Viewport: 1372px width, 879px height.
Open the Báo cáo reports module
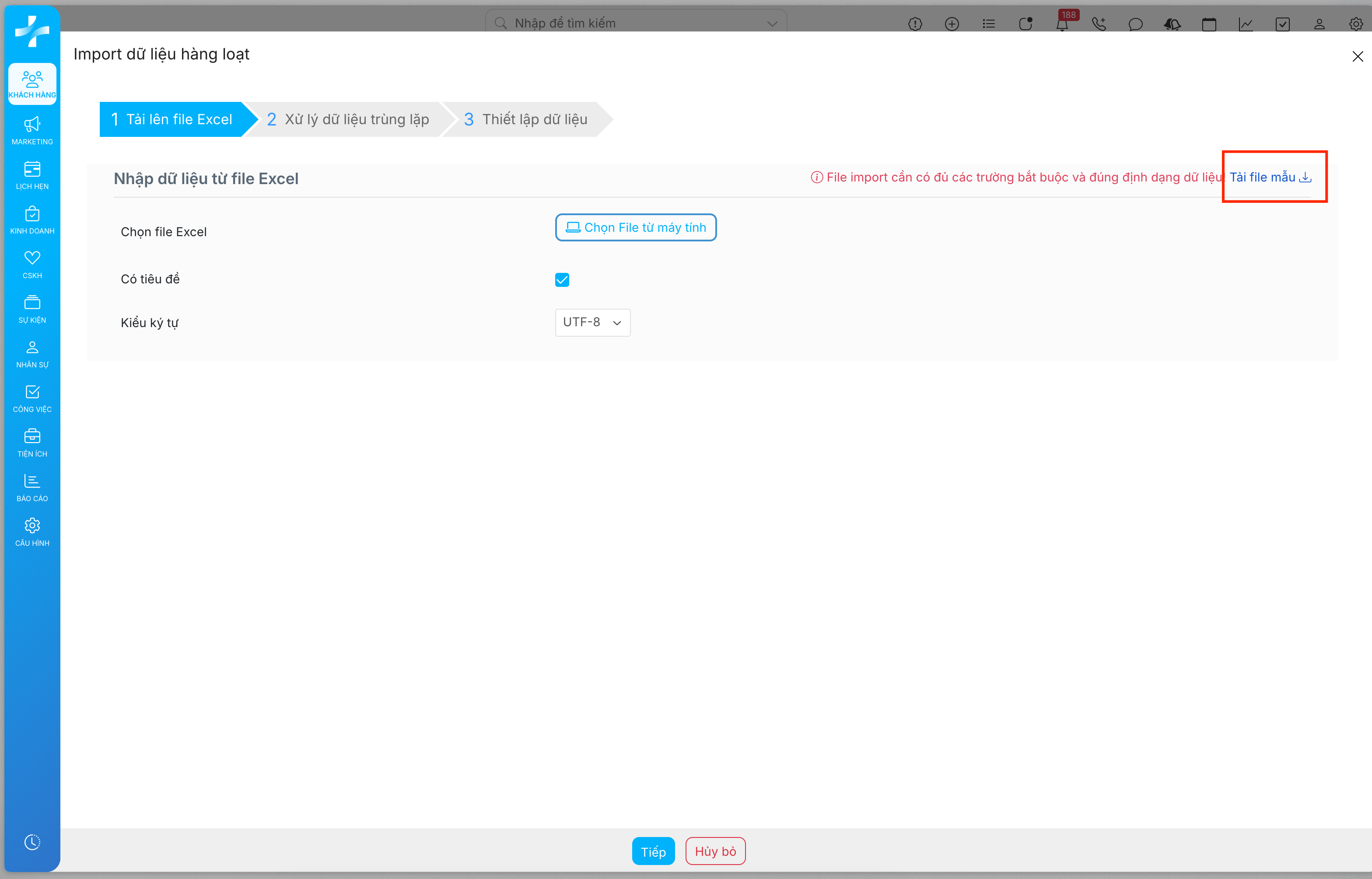coord(32,488)
